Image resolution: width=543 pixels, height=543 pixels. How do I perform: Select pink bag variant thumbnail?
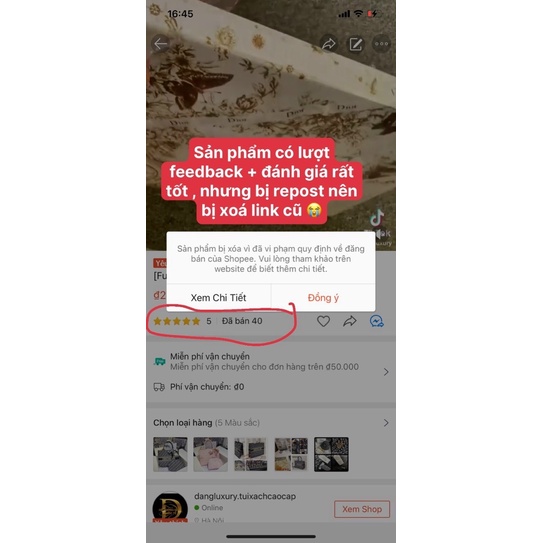211,454
